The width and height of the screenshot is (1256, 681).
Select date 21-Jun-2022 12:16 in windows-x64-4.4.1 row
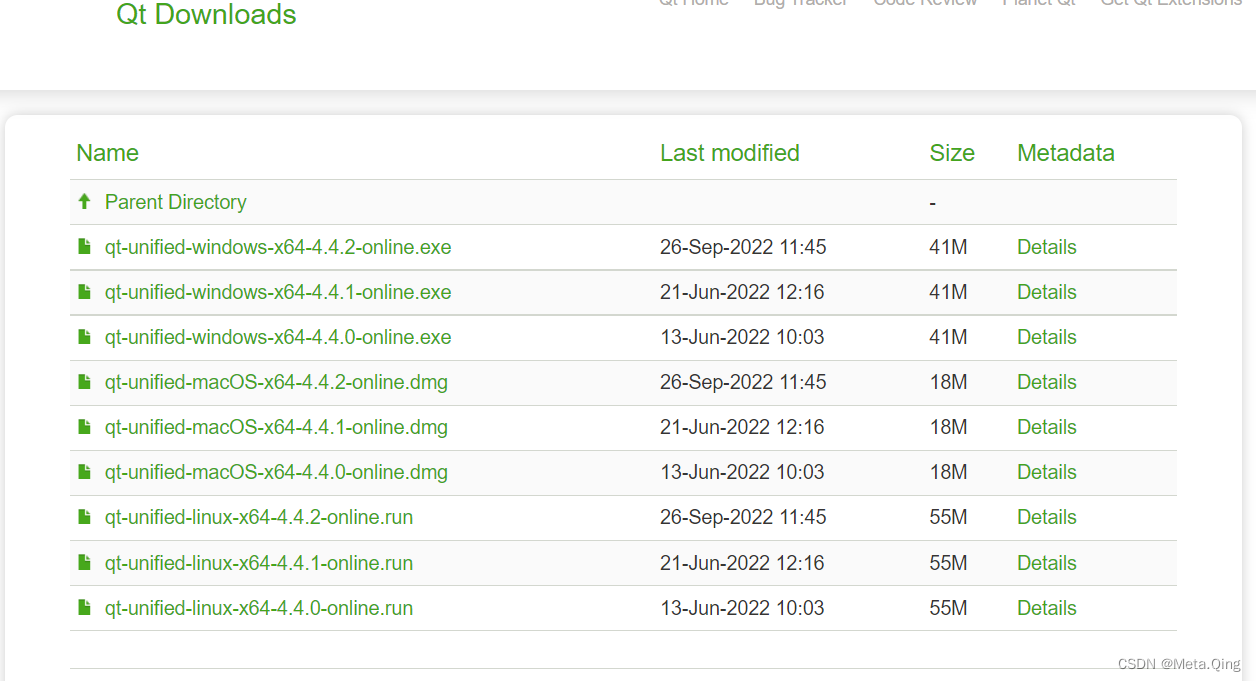742,292
